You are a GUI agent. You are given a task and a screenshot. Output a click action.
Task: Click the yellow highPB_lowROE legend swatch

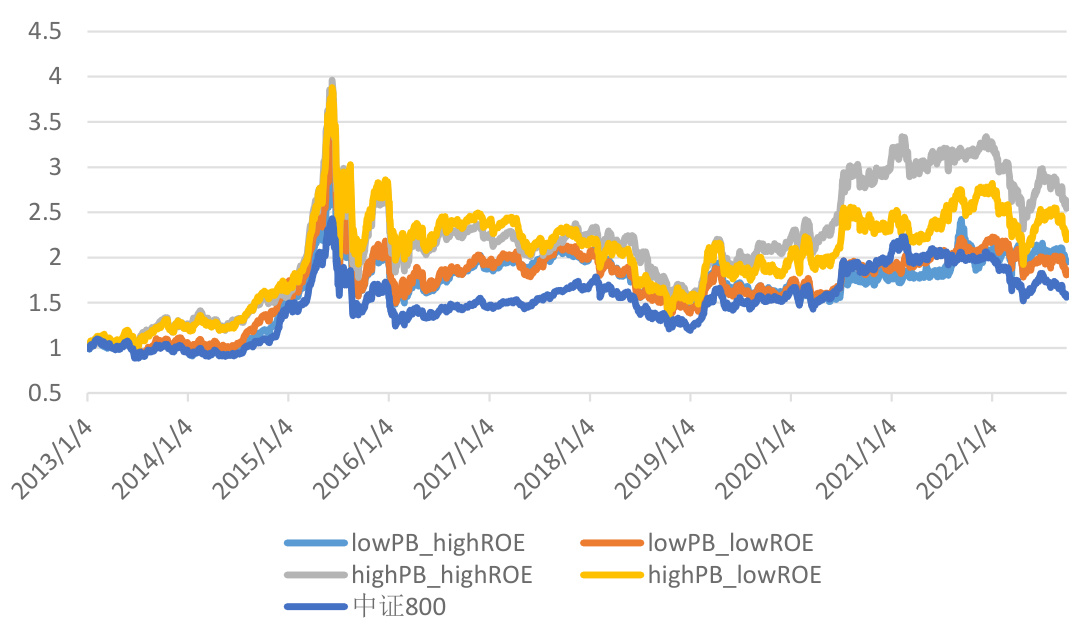click(x=611, y=575)
